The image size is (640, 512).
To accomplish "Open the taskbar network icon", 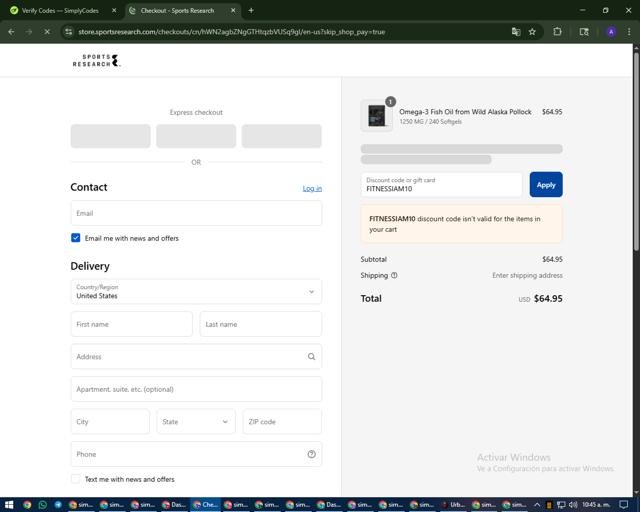I will [x=561, y=505].
